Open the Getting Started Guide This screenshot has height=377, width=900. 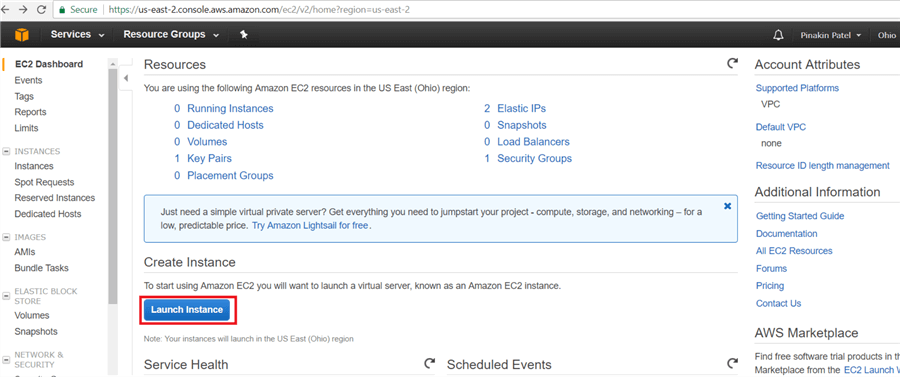pyautogui.click(x=800, y=216)
